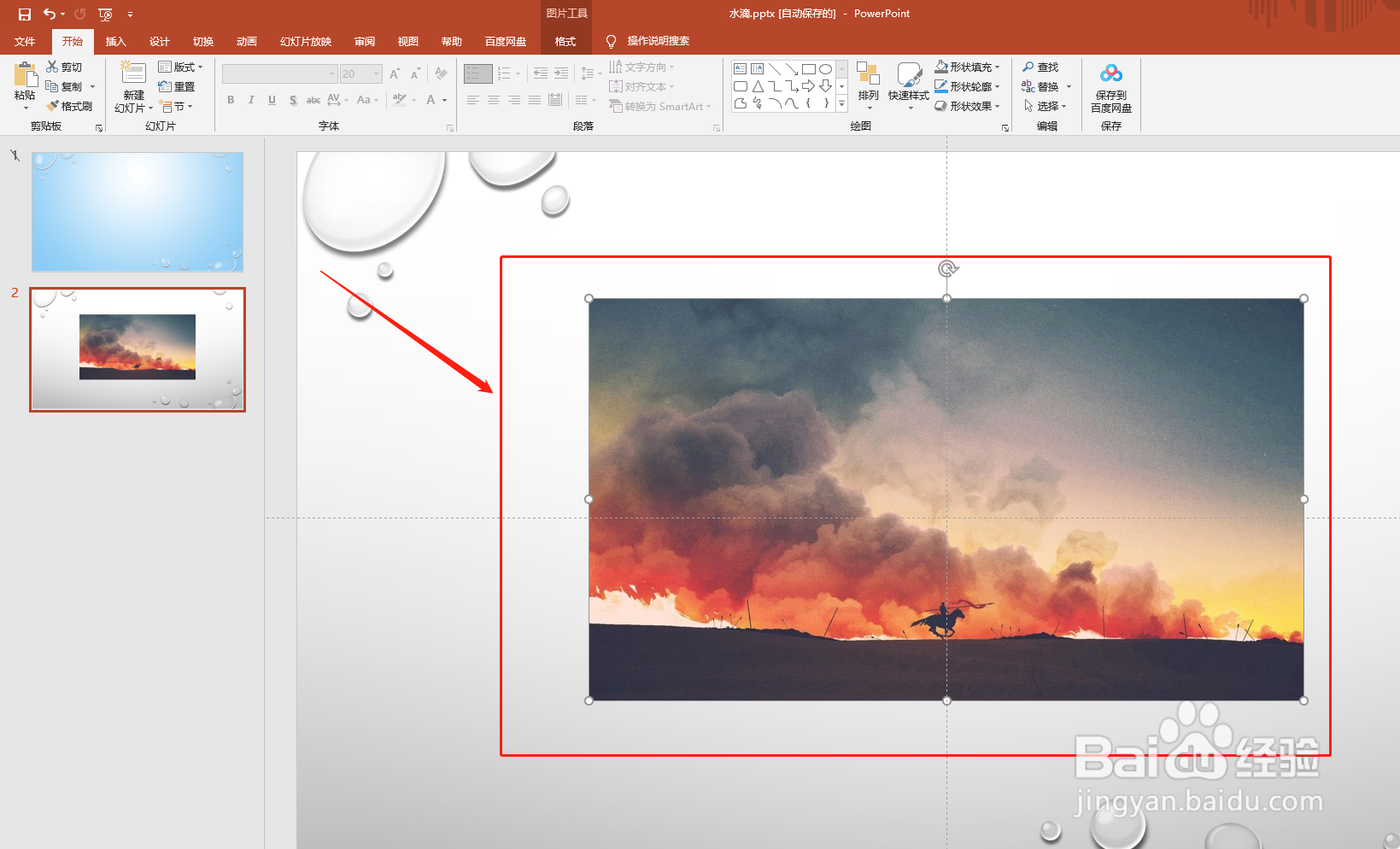Open the 文字方向 (Text Direction) menu

click(641, 67)
